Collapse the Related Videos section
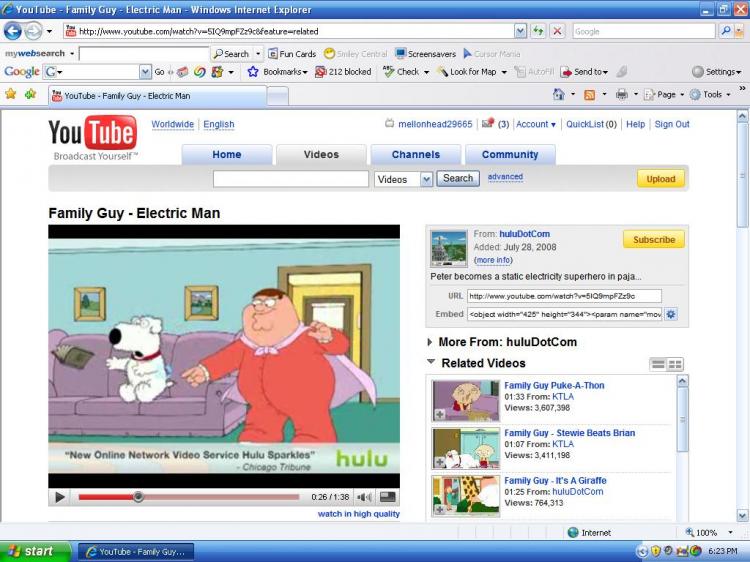 tap(431, 363)
